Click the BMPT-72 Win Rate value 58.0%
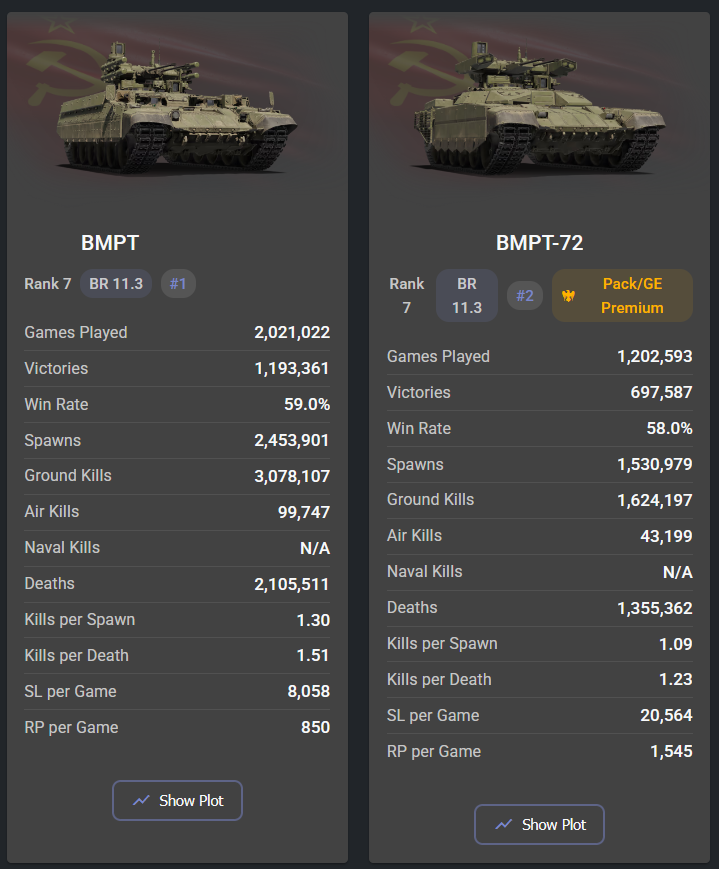Screen dimensions: 719x869 click(669, 428)
